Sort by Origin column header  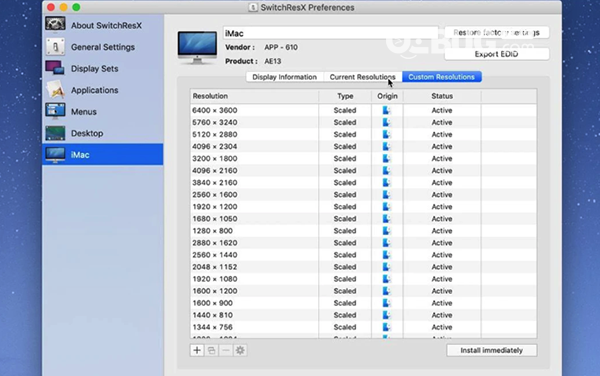tap(387, 96)
